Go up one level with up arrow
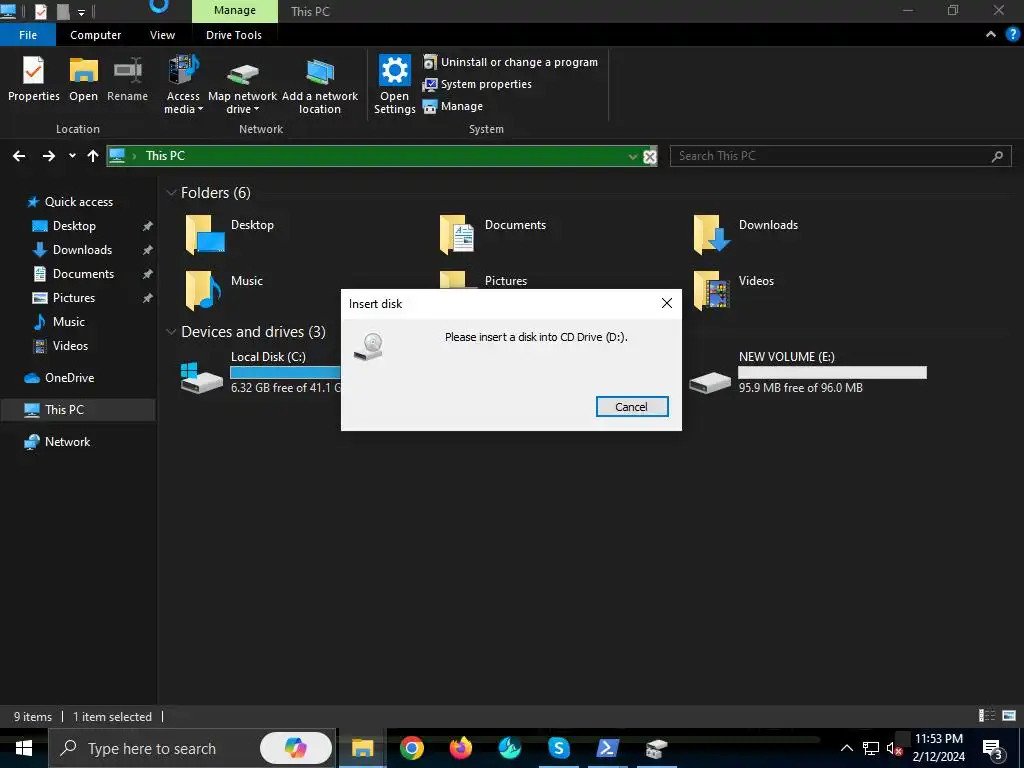 click(x=93, y=156)
